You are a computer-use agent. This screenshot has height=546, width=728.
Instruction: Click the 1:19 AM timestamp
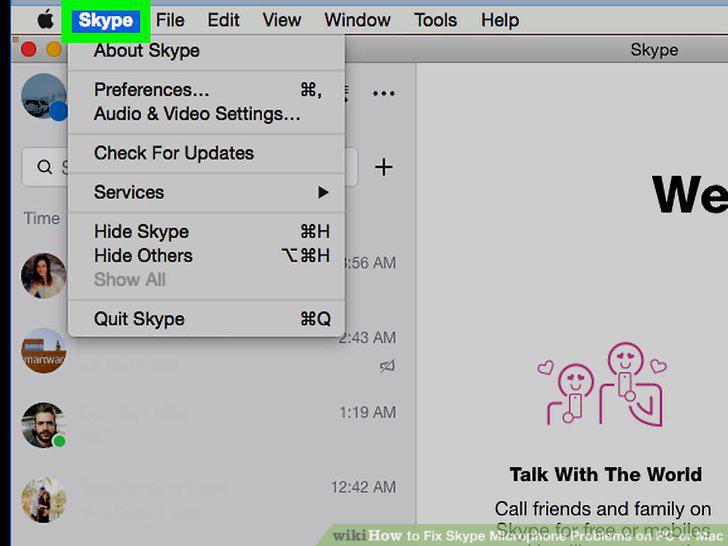coord(368,412)
